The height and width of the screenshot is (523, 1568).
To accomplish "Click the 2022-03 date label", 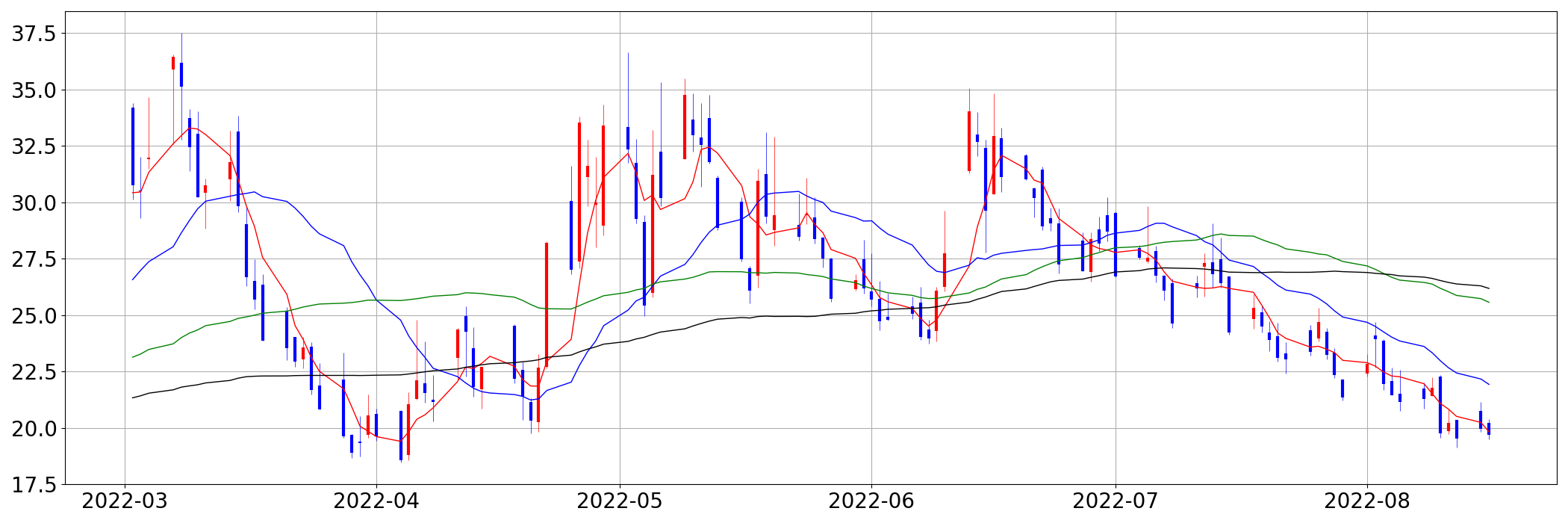I will coord(124,501).
